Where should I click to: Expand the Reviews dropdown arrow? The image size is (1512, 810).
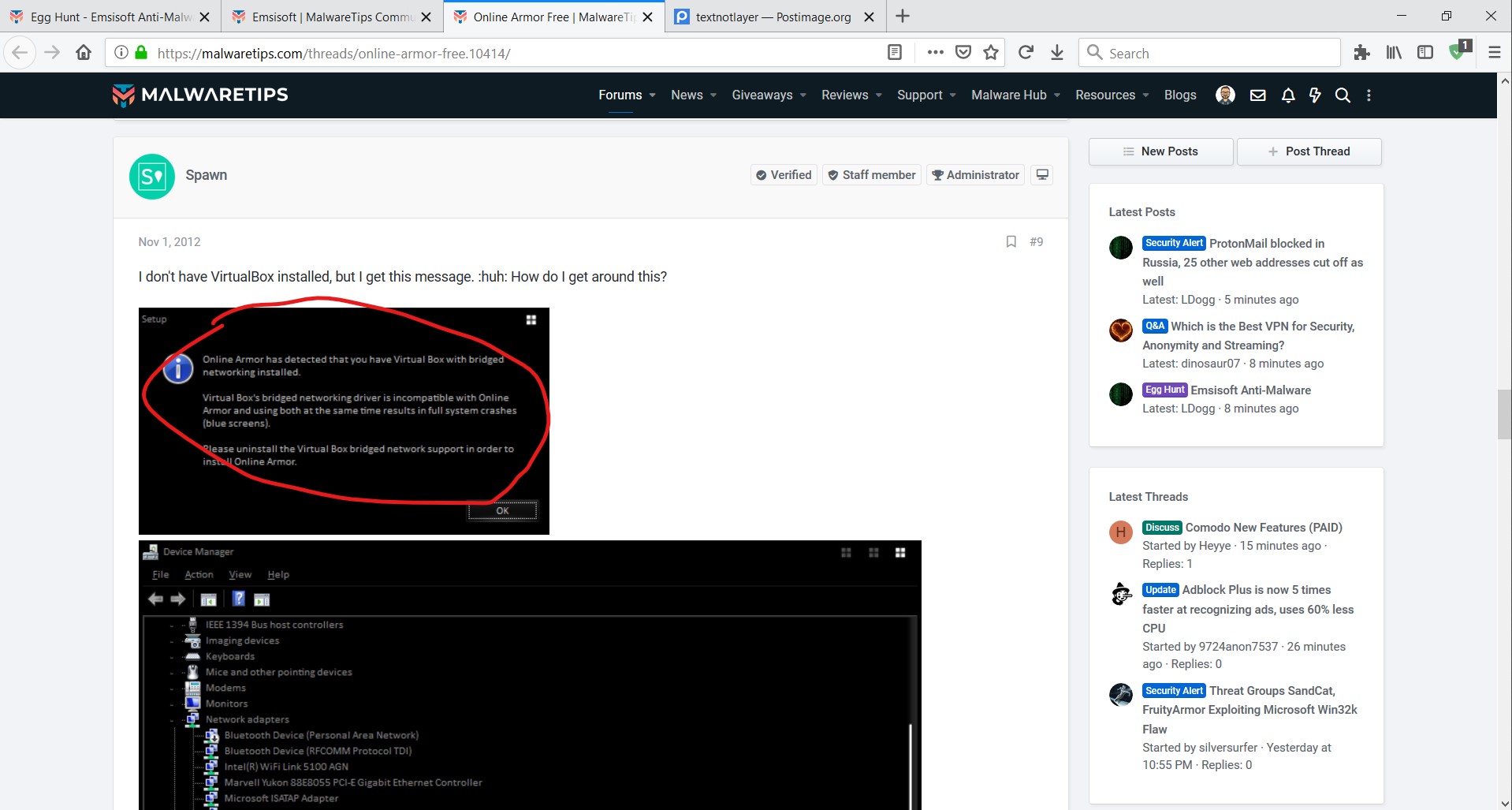879,95
